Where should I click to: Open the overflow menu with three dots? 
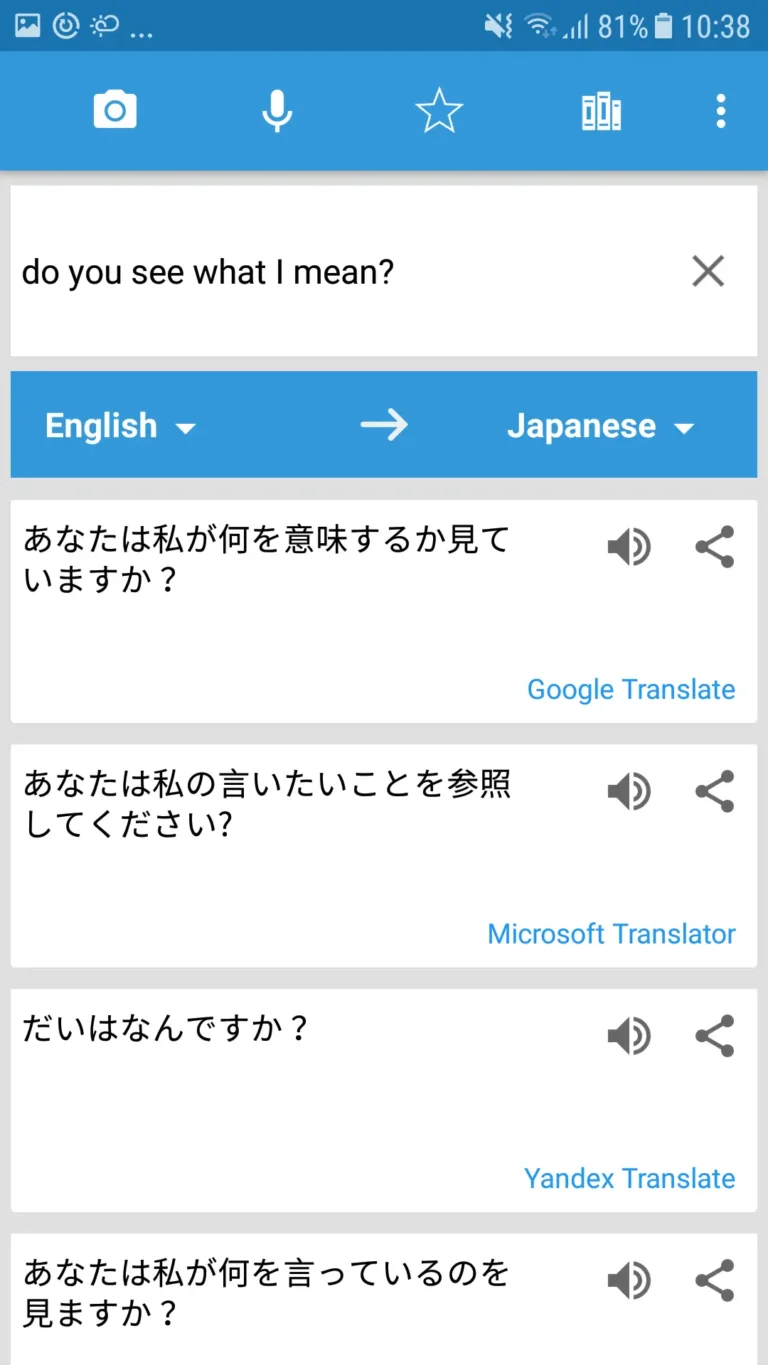(720, 111)
